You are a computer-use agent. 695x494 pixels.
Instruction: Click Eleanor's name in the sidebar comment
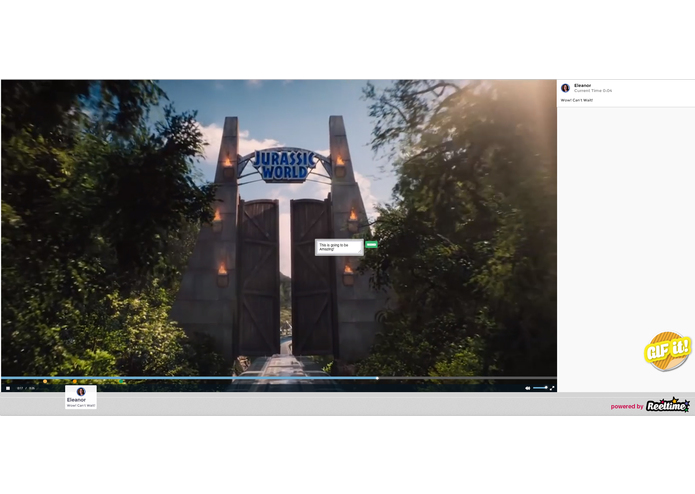582,85
